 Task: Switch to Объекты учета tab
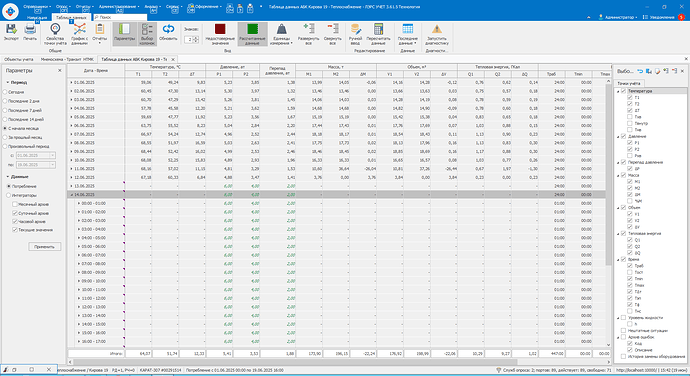[18, 59]
